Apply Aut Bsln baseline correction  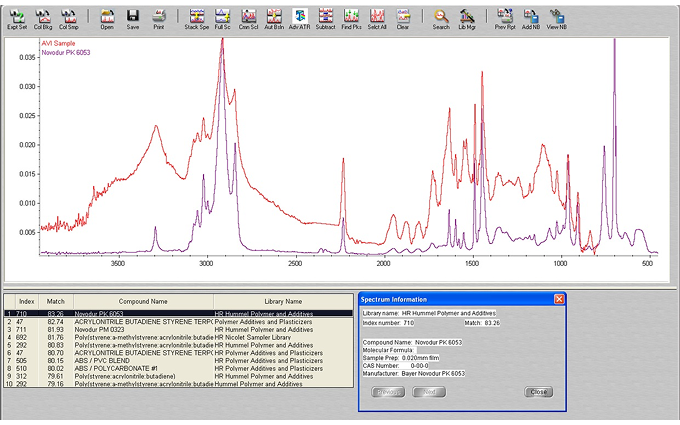pyautogui.click(x=274, y=18)
